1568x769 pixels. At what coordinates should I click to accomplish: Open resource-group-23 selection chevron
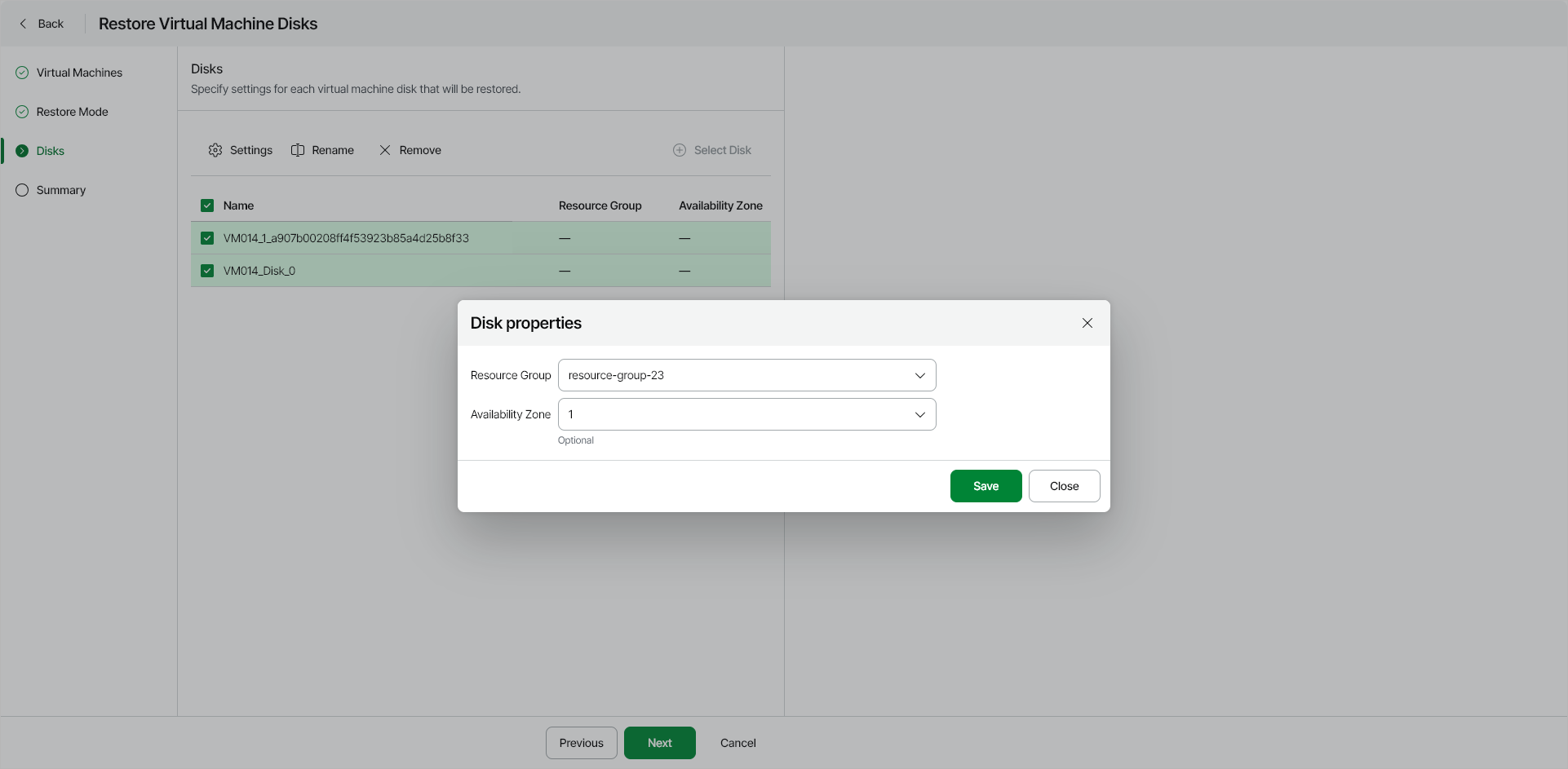tap(919, 375)
